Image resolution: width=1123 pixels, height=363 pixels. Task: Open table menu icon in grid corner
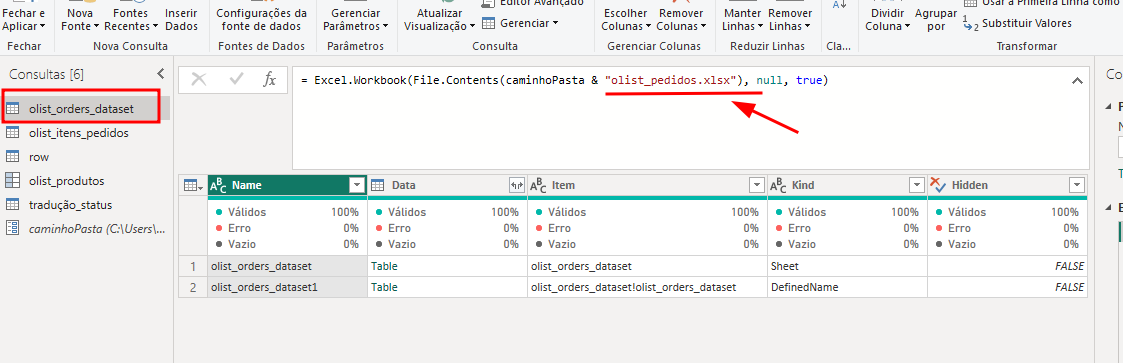pyautogui.click(x=193, y=185)
